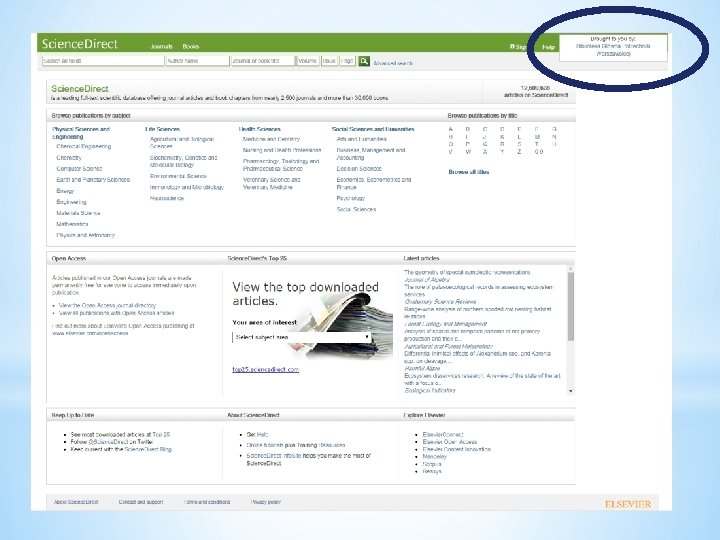This screenshot has height=540, width=720.
Task: Focus the Volume field
Action: click(x=308, y=61)
